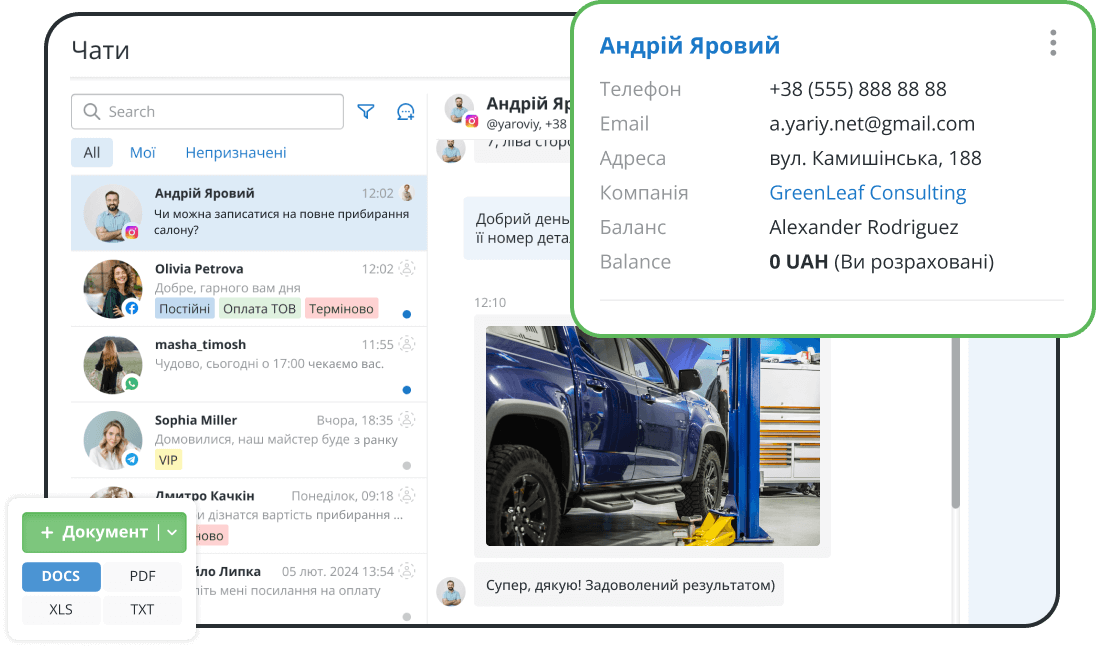Select the DOCS format option
Screen dimensions: 1096x648
62,577
